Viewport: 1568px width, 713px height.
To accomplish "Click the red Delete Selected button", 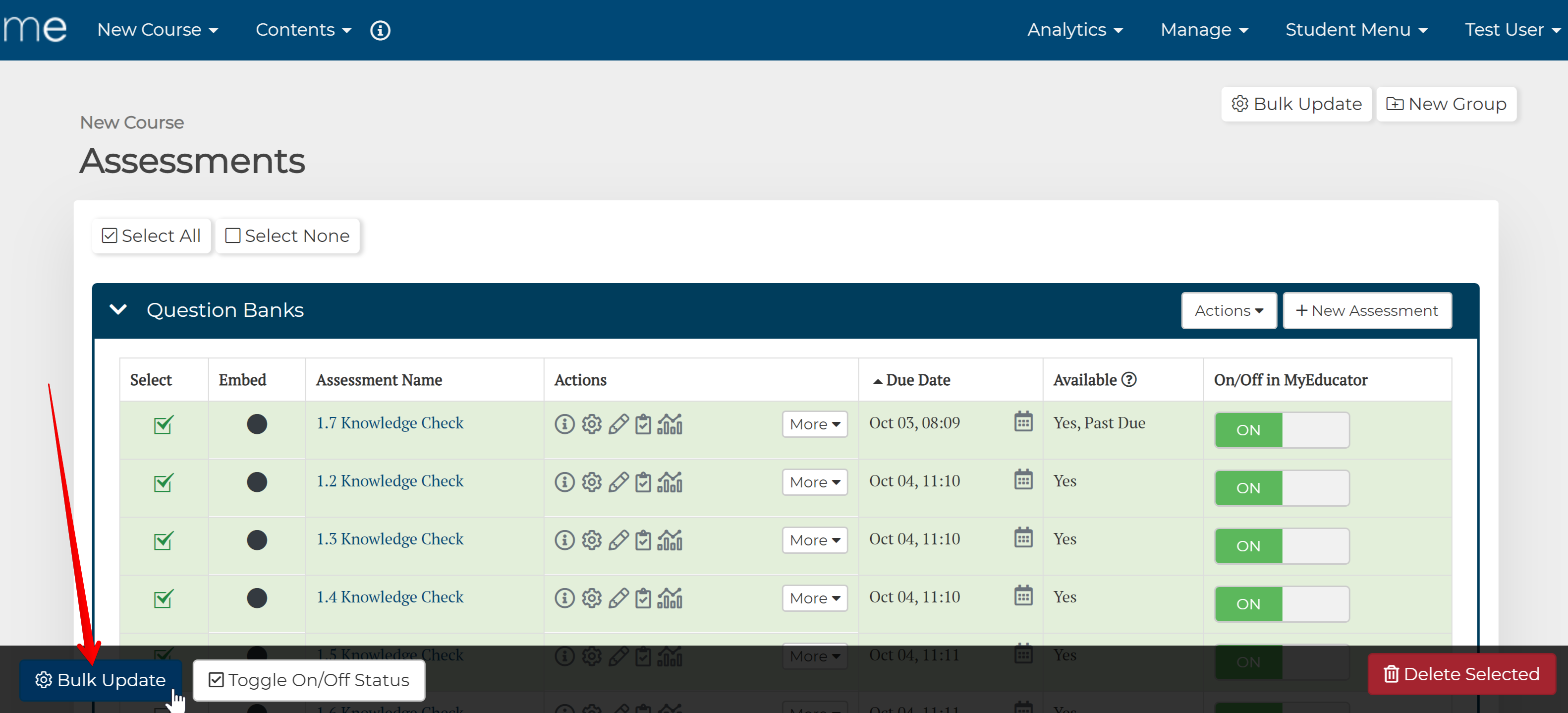I will pos(1461,674).
